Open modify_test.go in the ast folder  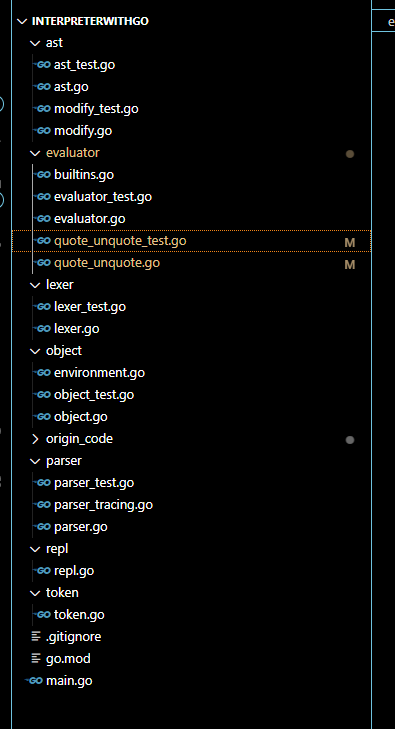tap(191, 109)
